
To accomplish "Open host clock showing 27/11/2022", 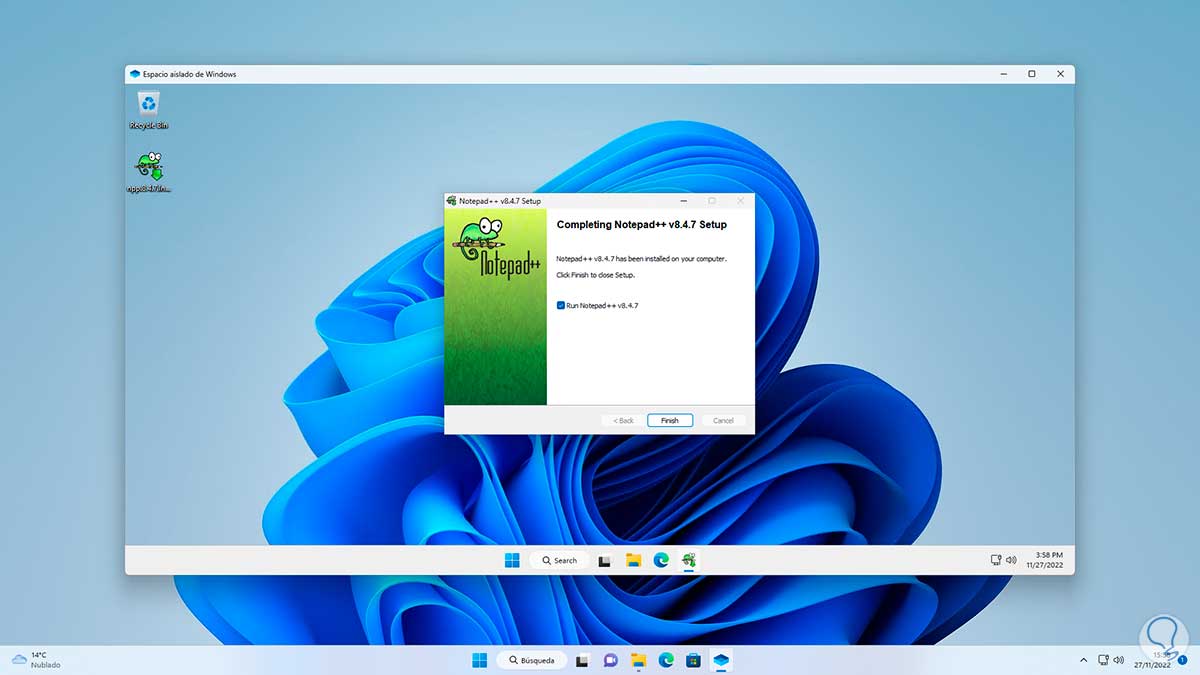I will pos(1152,660).
